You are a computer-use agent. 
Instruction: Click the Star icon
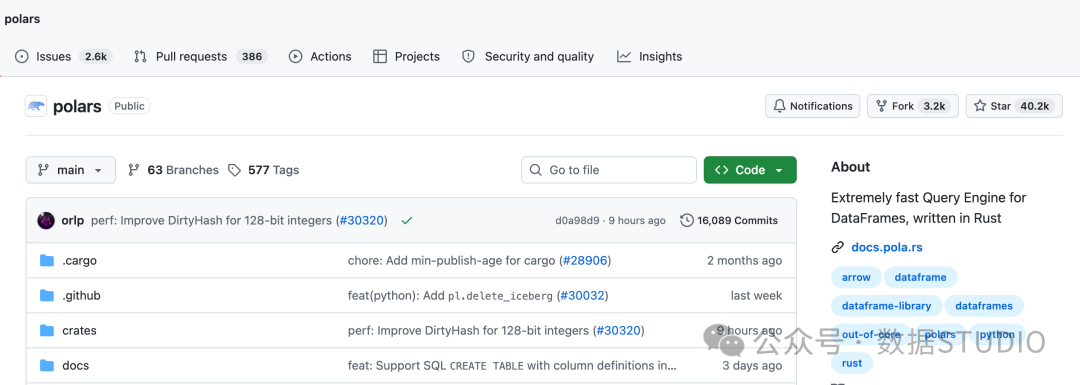click(980, 106)
